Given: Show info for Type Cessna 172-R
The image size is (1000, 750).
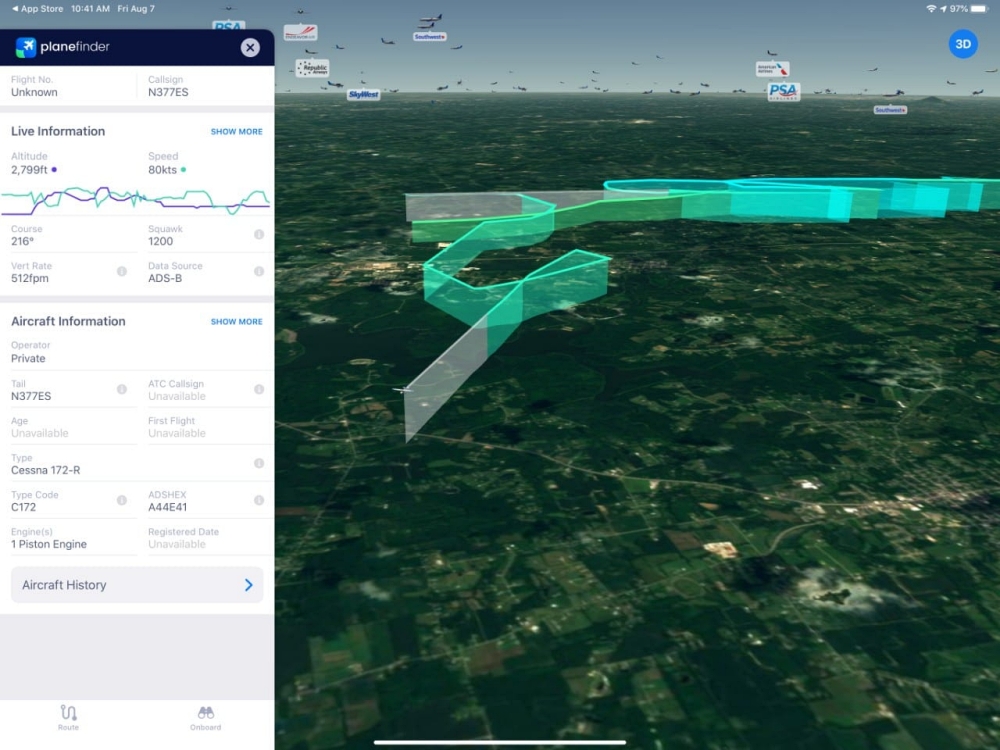Looking at the screenshot, I should (259, 463).
